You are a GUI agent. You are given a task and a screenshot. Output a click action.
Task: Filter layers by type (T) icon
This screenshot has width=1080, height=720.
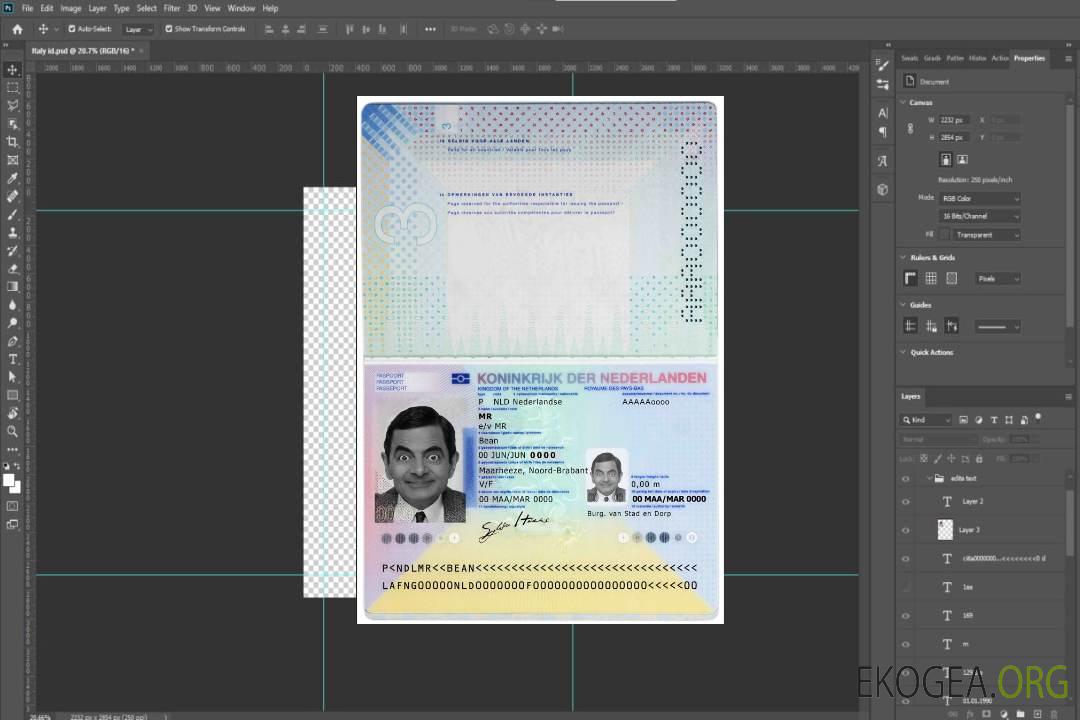click(x=994, y=420)
